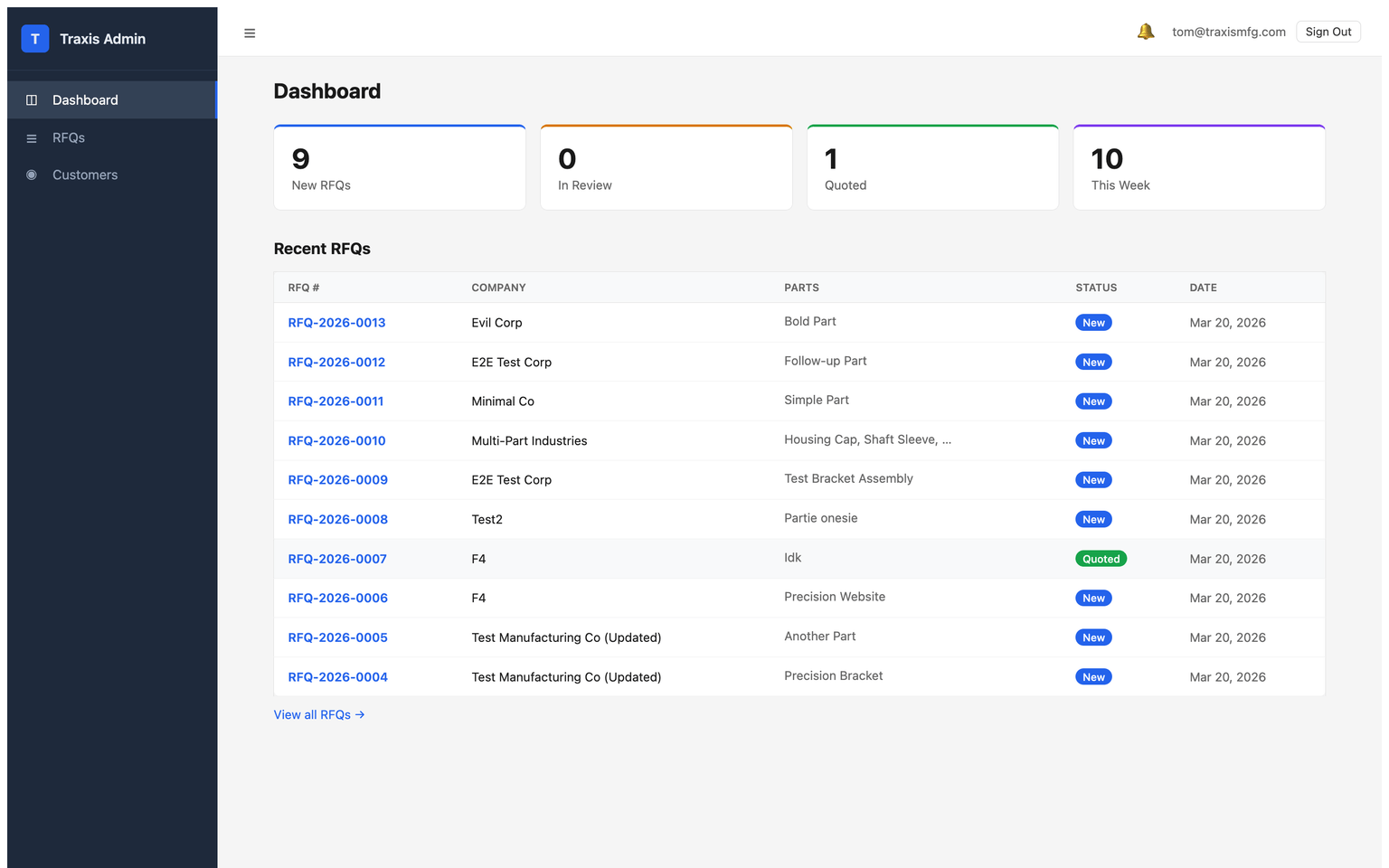Open Customers page in sidebar
This screenshot has height=868, width=1389.
pyautogui.click(x=112, y=175)
